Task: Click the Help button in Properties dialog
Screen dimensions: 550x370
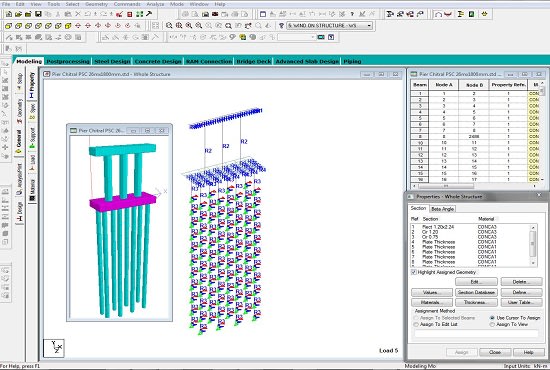Action: click(x=529, y=352)
